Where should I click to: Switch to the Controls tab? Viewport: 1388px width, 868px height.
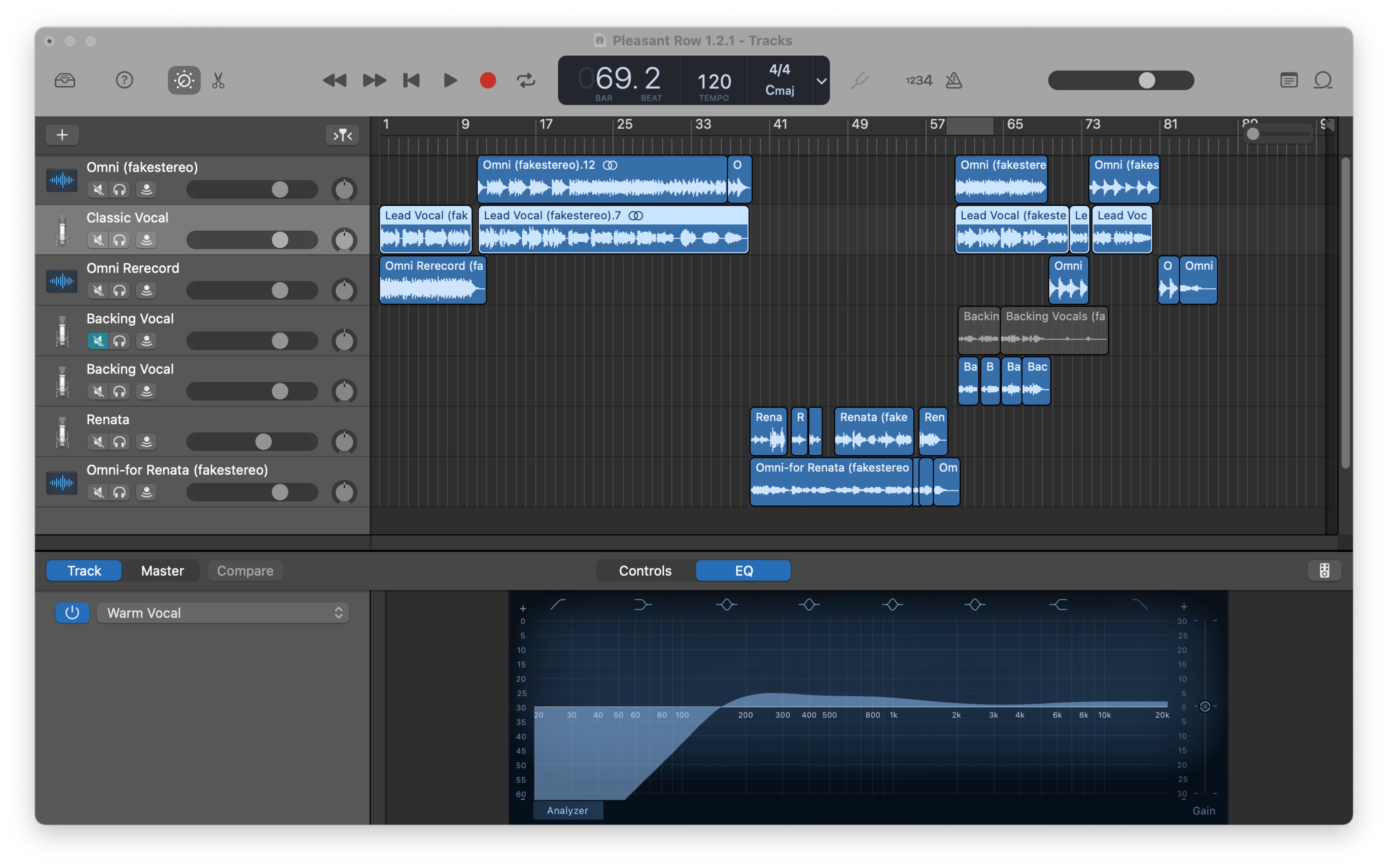pyautogui.click(x=645, y=571)
